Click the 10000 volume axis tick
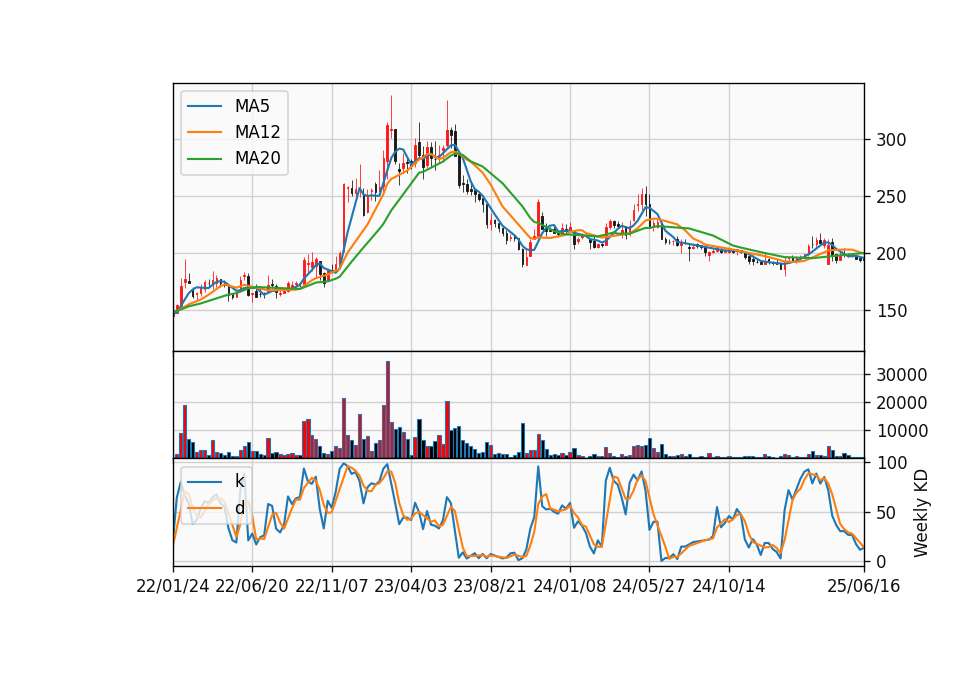Screen dimensions: 960x690 [x=902, y=431]
